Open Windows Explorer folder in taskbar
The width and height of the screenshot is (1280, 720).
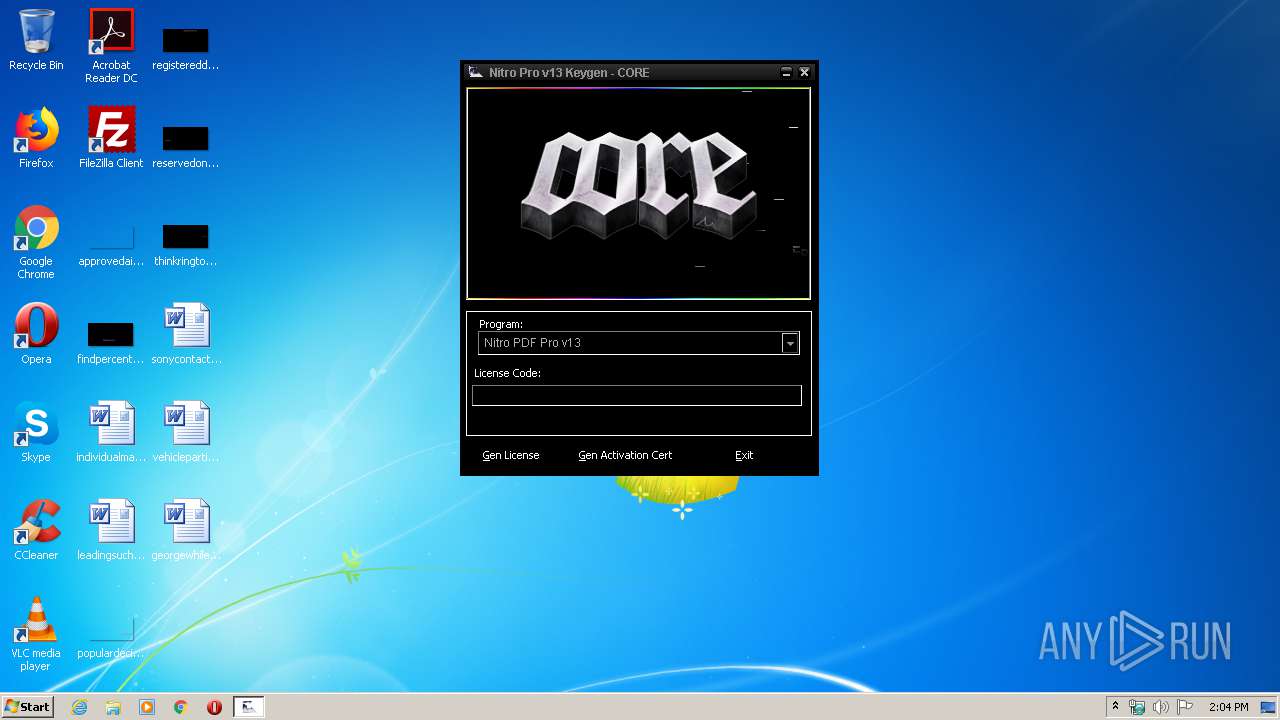(x=113, y=707)
